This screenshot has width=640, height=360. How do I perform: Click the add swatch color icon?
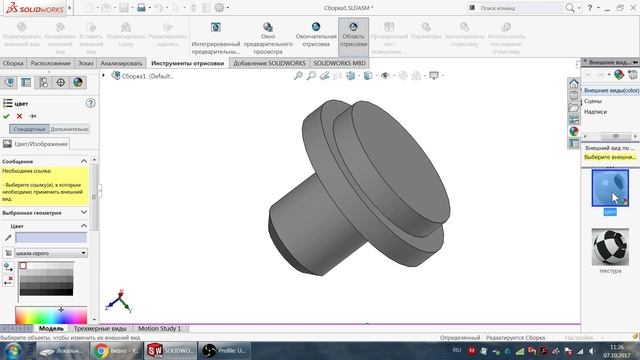click(8, 267)
